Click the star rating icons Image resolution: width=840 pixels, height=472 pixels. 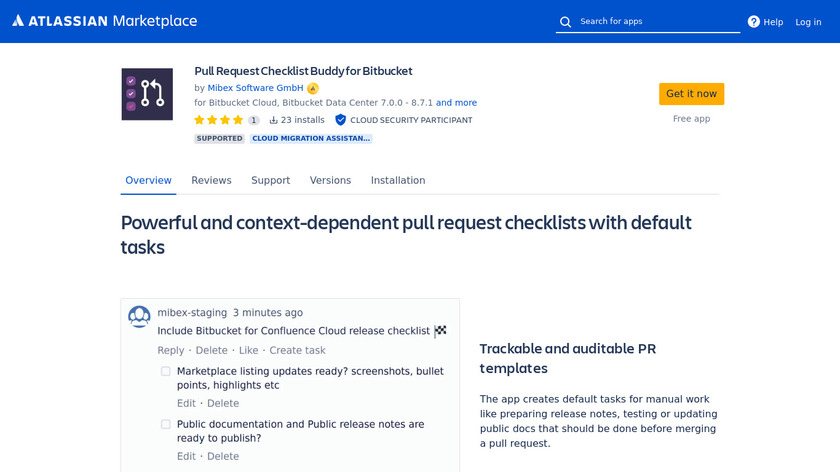click(219, 120)
